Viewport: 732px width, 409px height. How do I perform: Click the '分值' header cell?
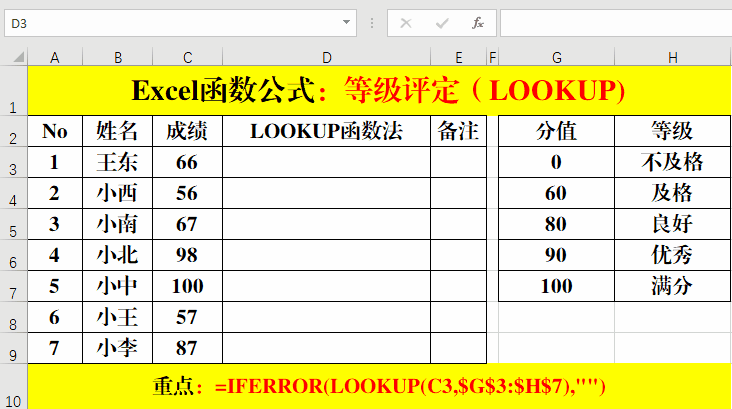tap(556, 131)
